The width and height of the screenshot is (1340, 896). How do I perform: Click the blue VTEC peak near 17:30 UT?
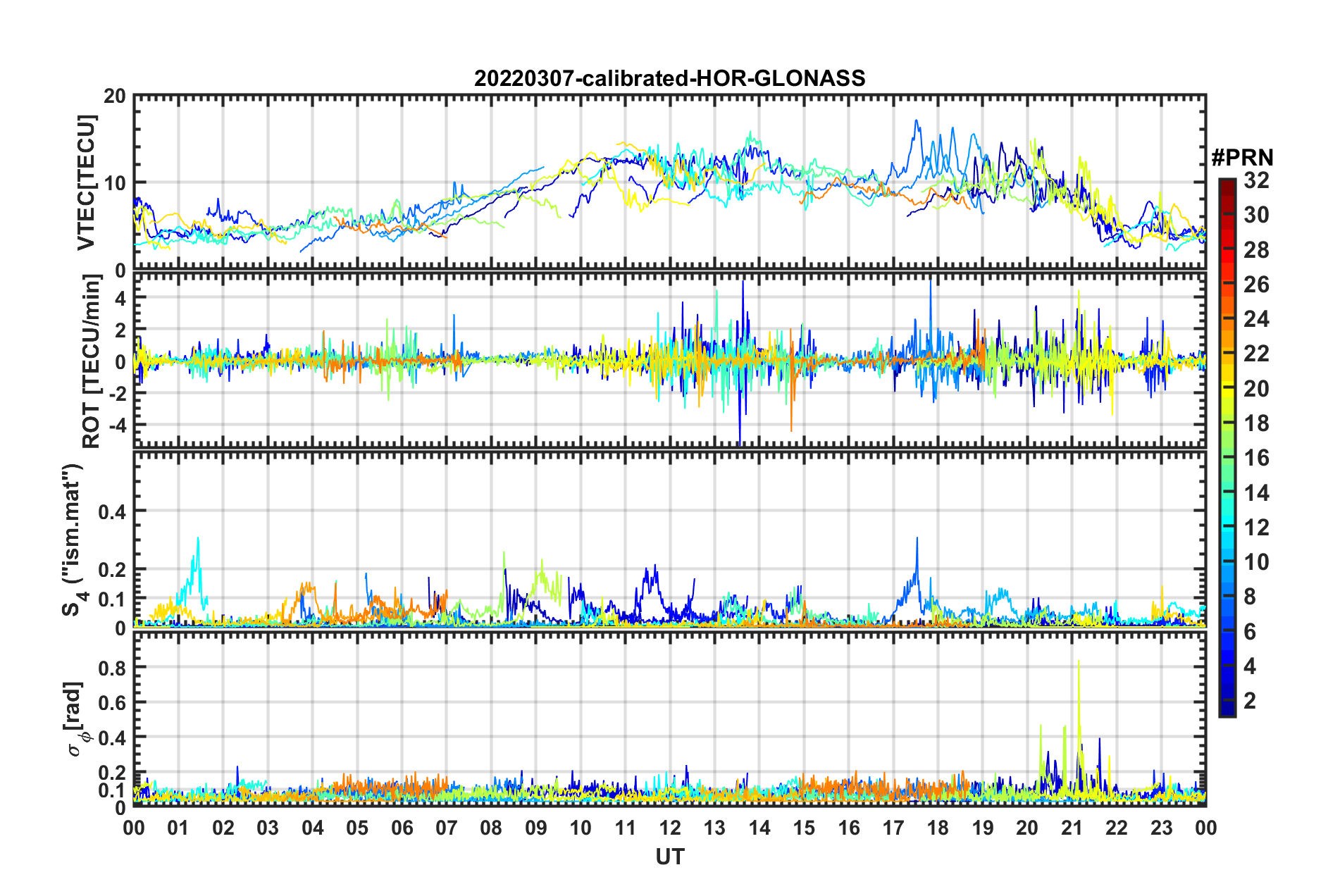click(916, 121)
